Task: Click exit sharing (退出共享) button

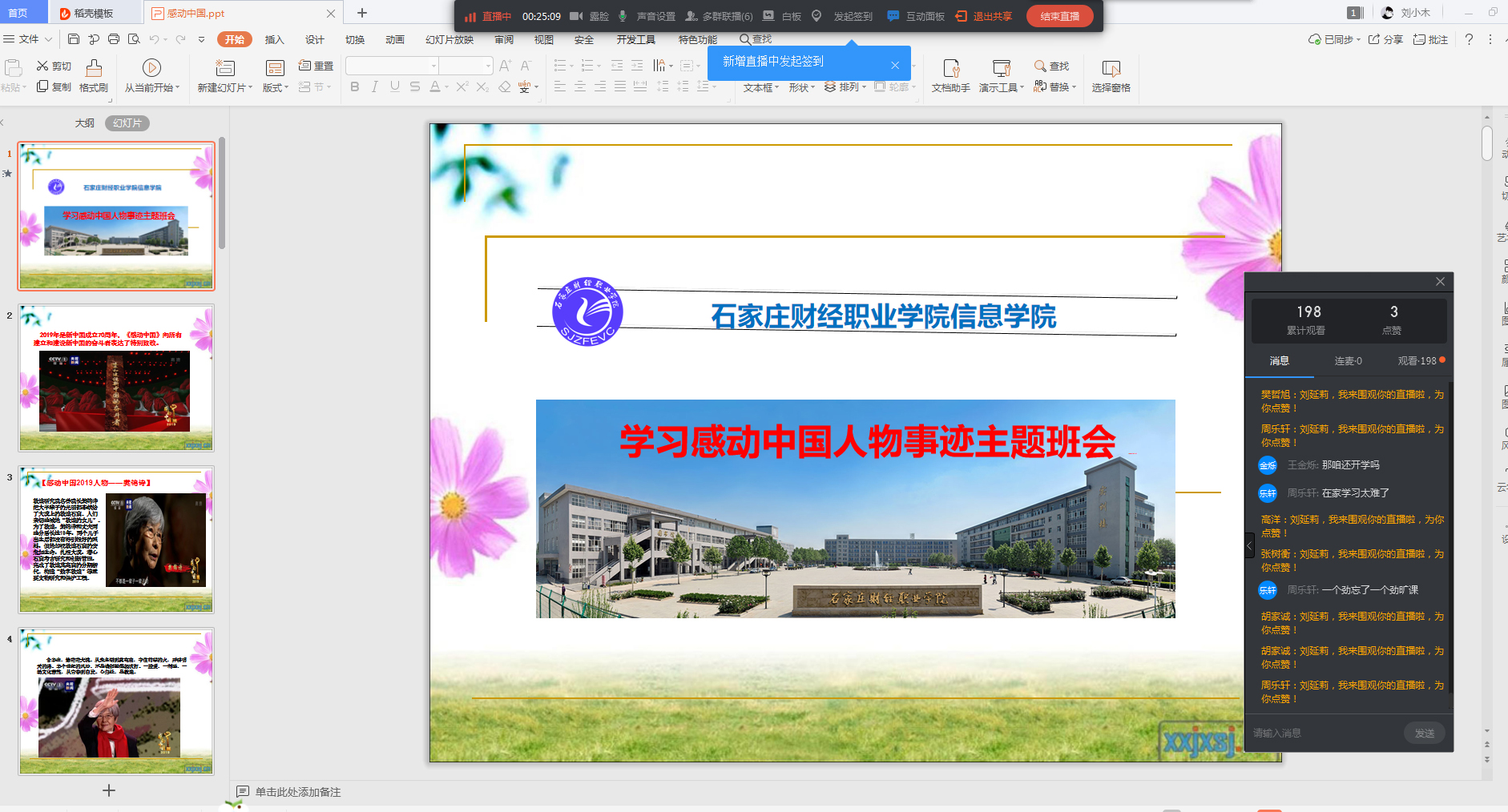Action: click(x=984, y=16)
